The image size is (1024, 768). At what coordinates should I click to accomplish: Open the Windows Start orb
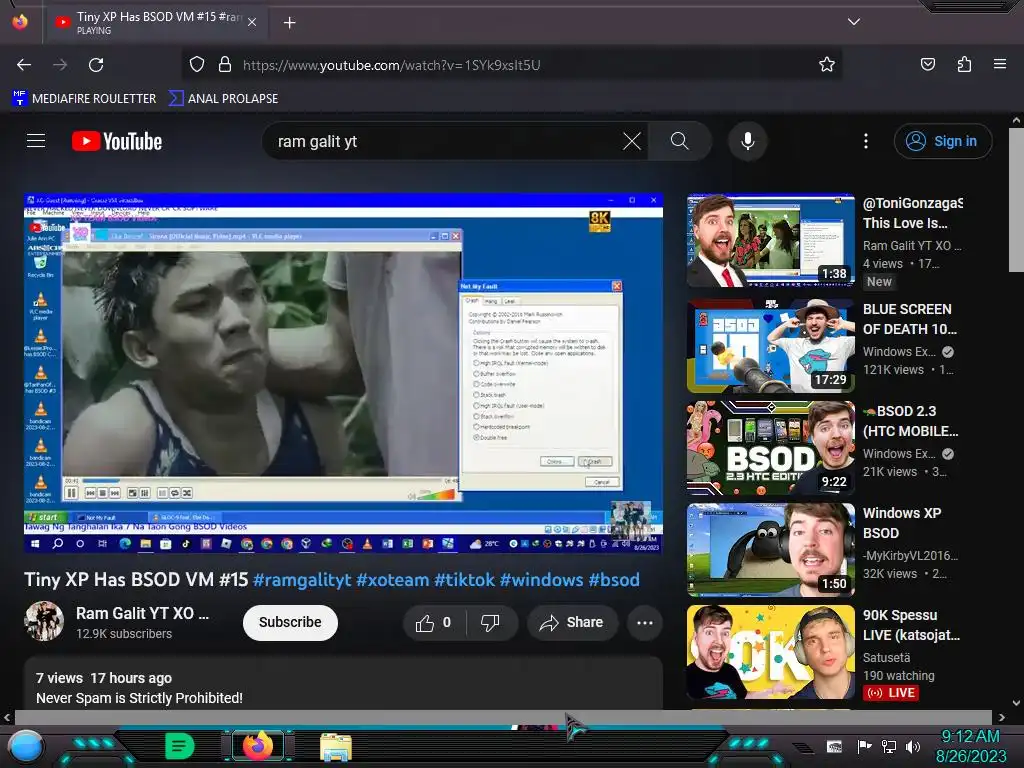coord(26,746)
